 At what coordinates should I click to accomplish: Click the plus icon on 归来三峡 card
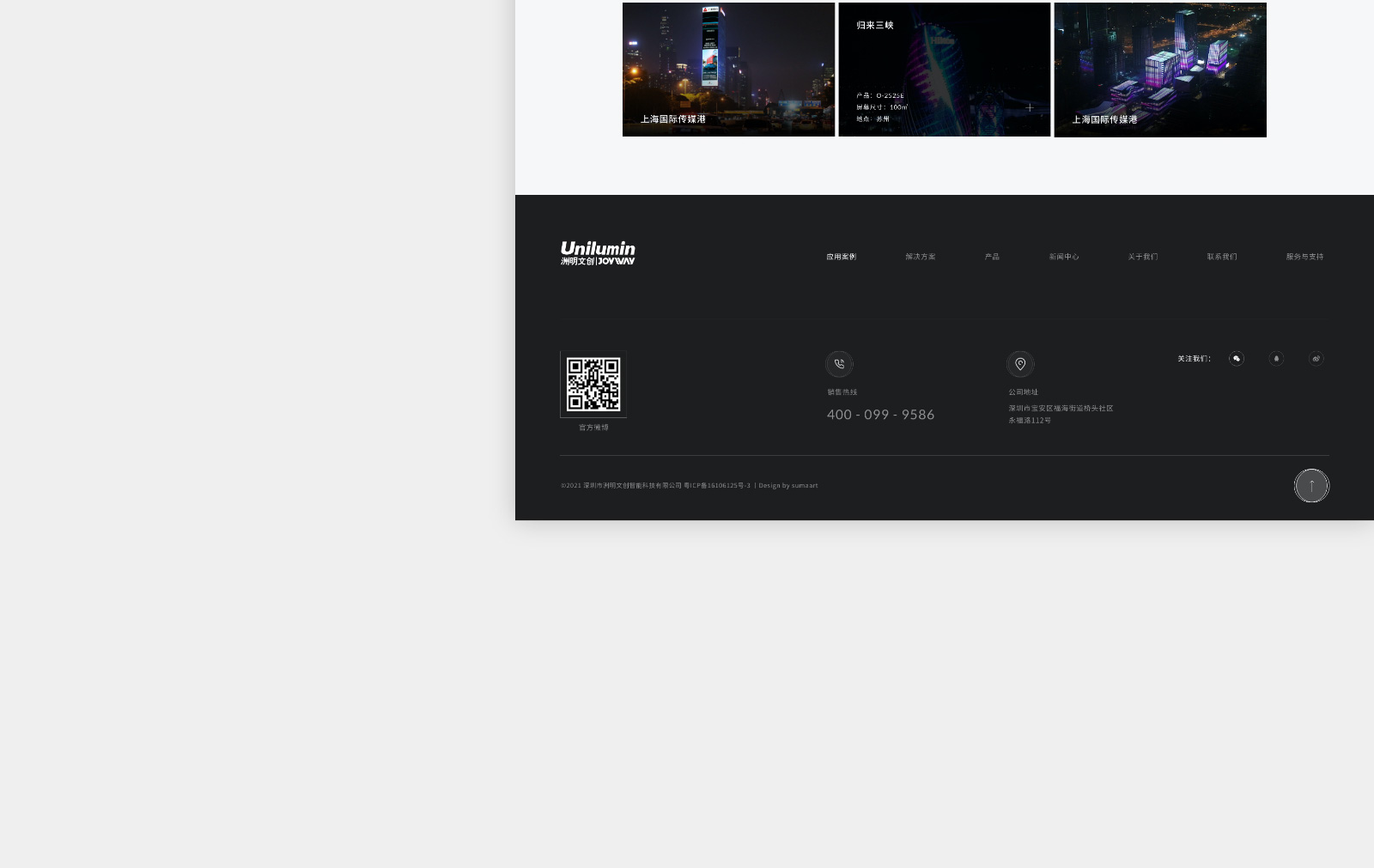[1030, 107]
